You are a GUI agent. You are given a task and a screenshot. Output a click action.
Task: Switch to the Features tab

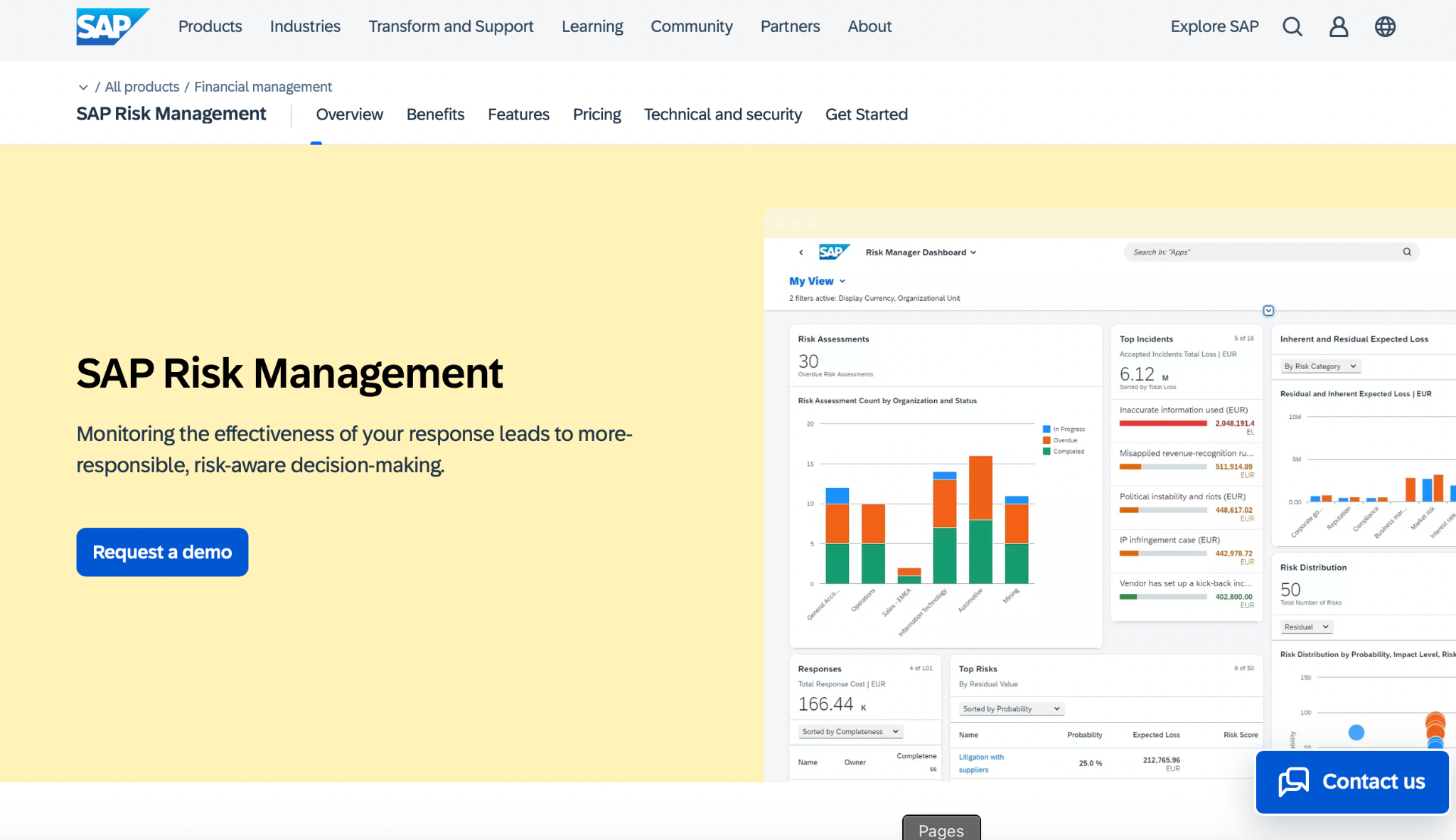518,115
